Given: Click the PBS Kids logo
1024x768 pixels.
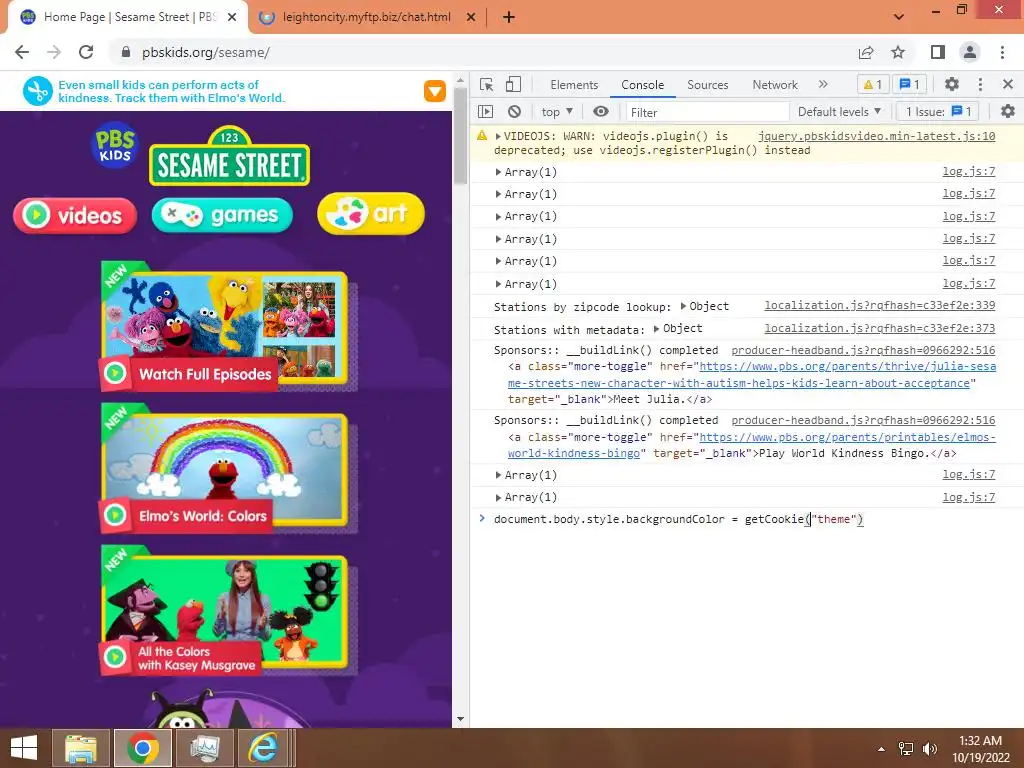Looking at the screenshot, I should point(115,145).
